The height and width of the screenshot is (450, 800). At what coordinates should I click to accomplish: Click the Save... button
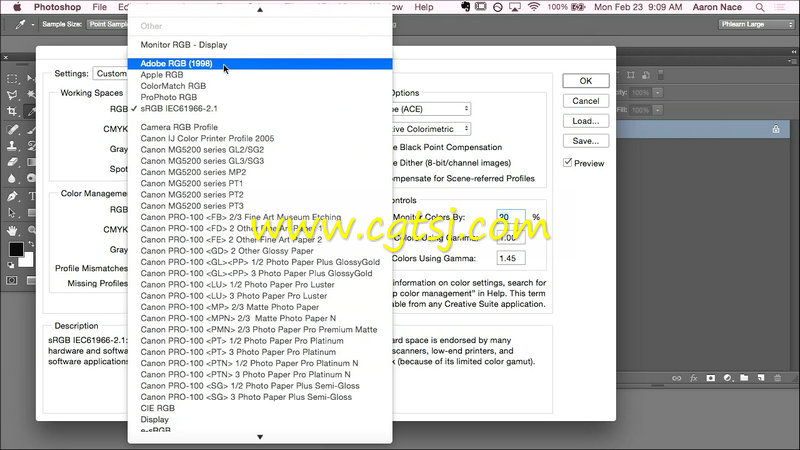click(x=586, y=141)
